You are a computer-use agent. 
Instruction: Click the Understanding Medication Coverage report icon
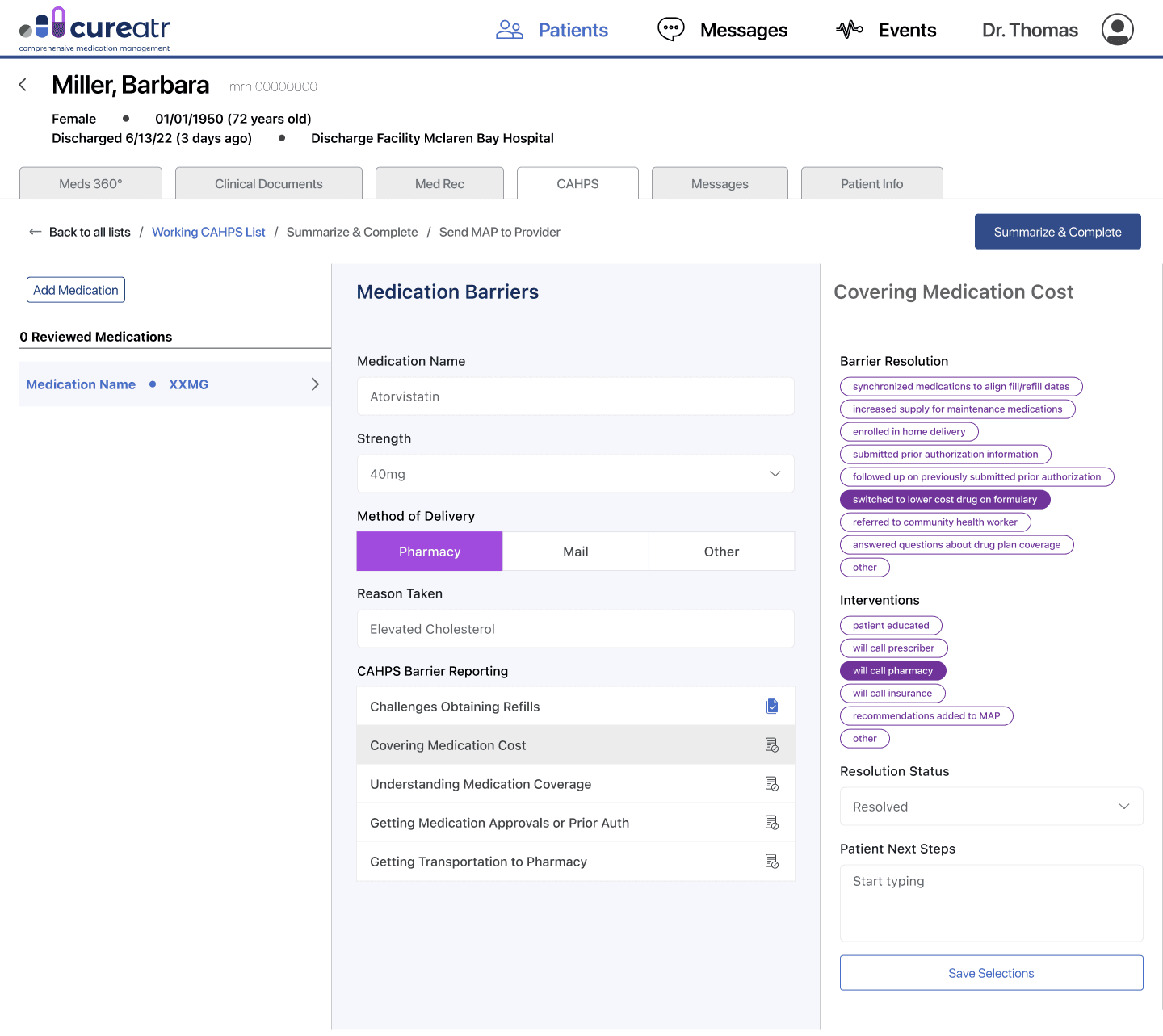pos(772,784)
